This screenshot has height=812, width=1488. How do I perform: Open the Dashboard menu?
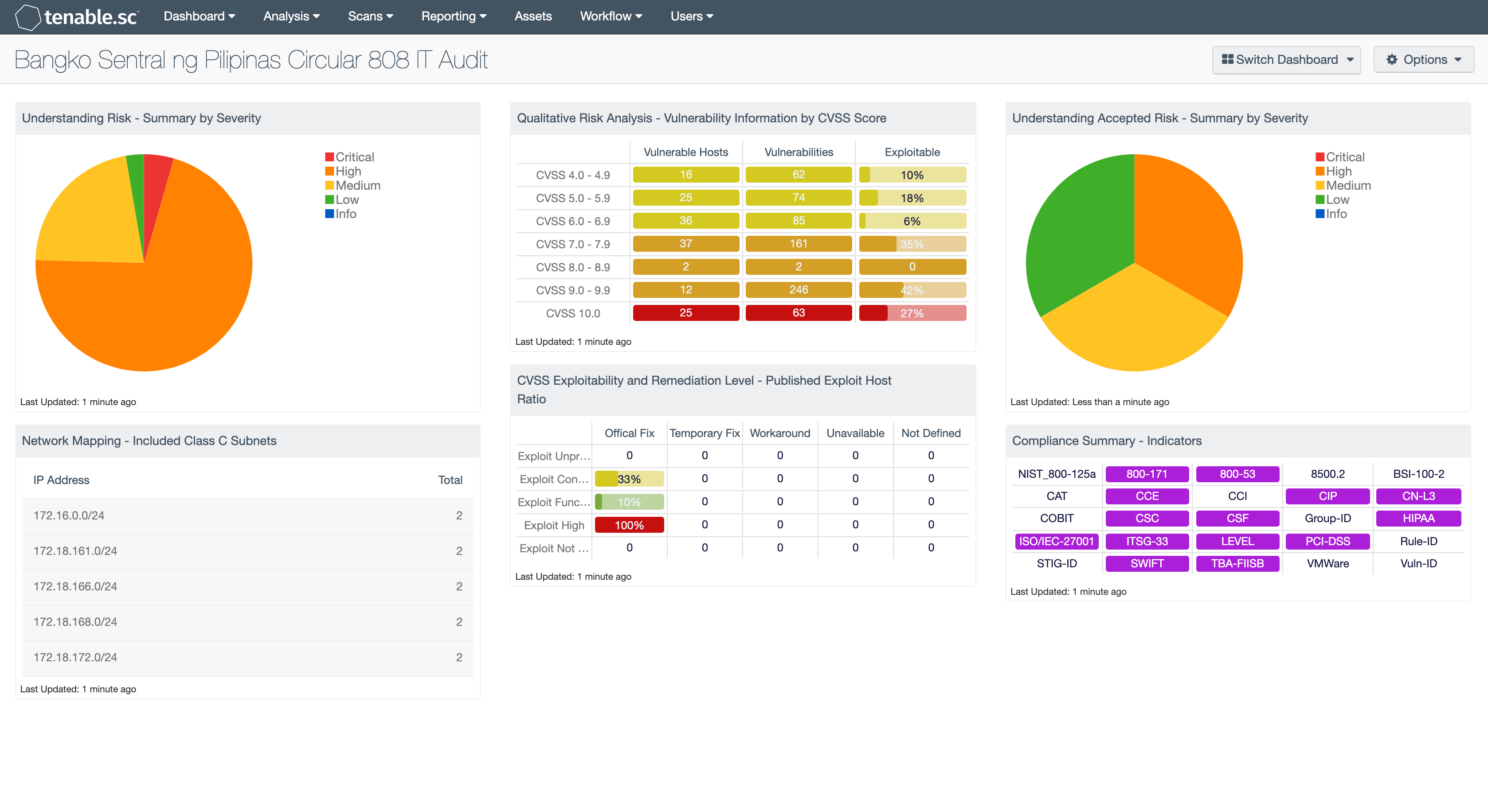[x=199, y=16]
